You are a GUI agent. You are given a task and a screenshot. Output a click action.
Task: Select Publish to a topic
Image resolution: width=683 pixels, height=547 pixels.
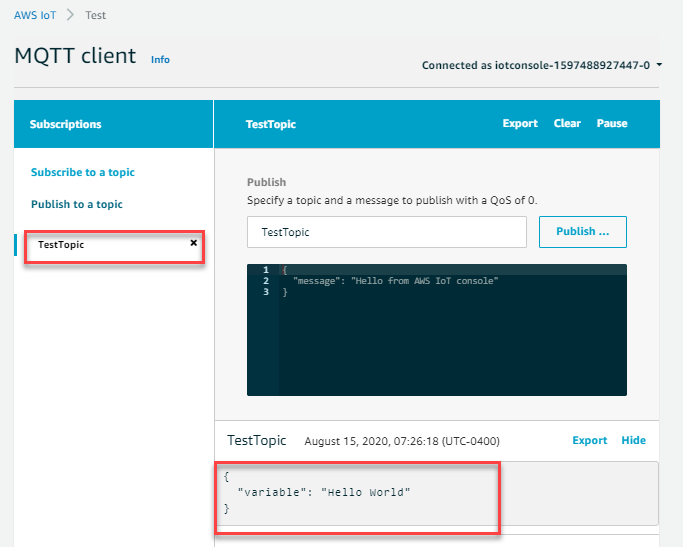(77, 204)
